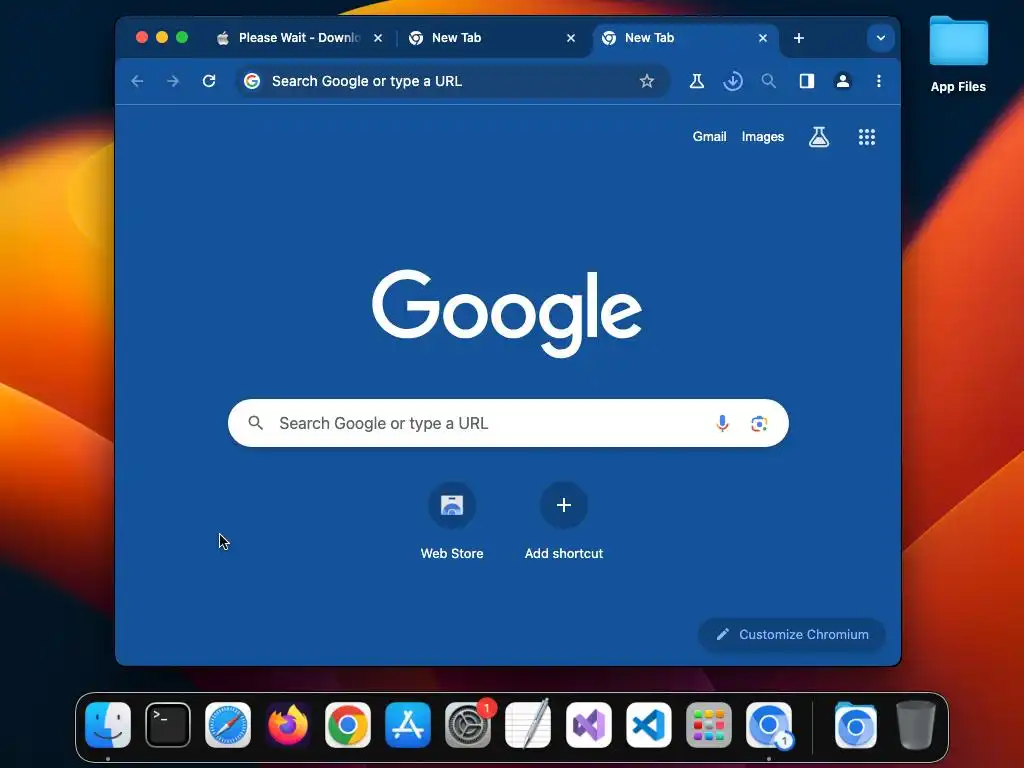This screenshot has height=768, width=1024.
Task: Launch Firefox from the dock
Action: (288, 725)
